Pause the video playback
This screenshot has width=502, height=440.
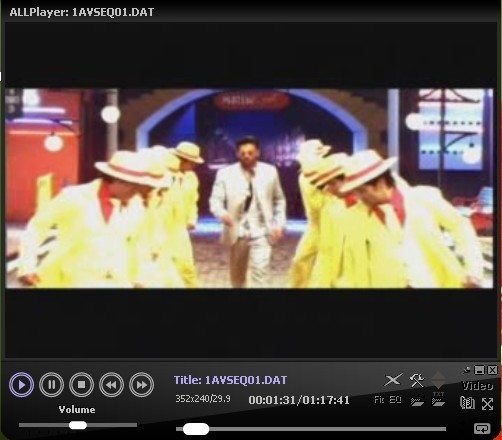[x=51, y=385]
